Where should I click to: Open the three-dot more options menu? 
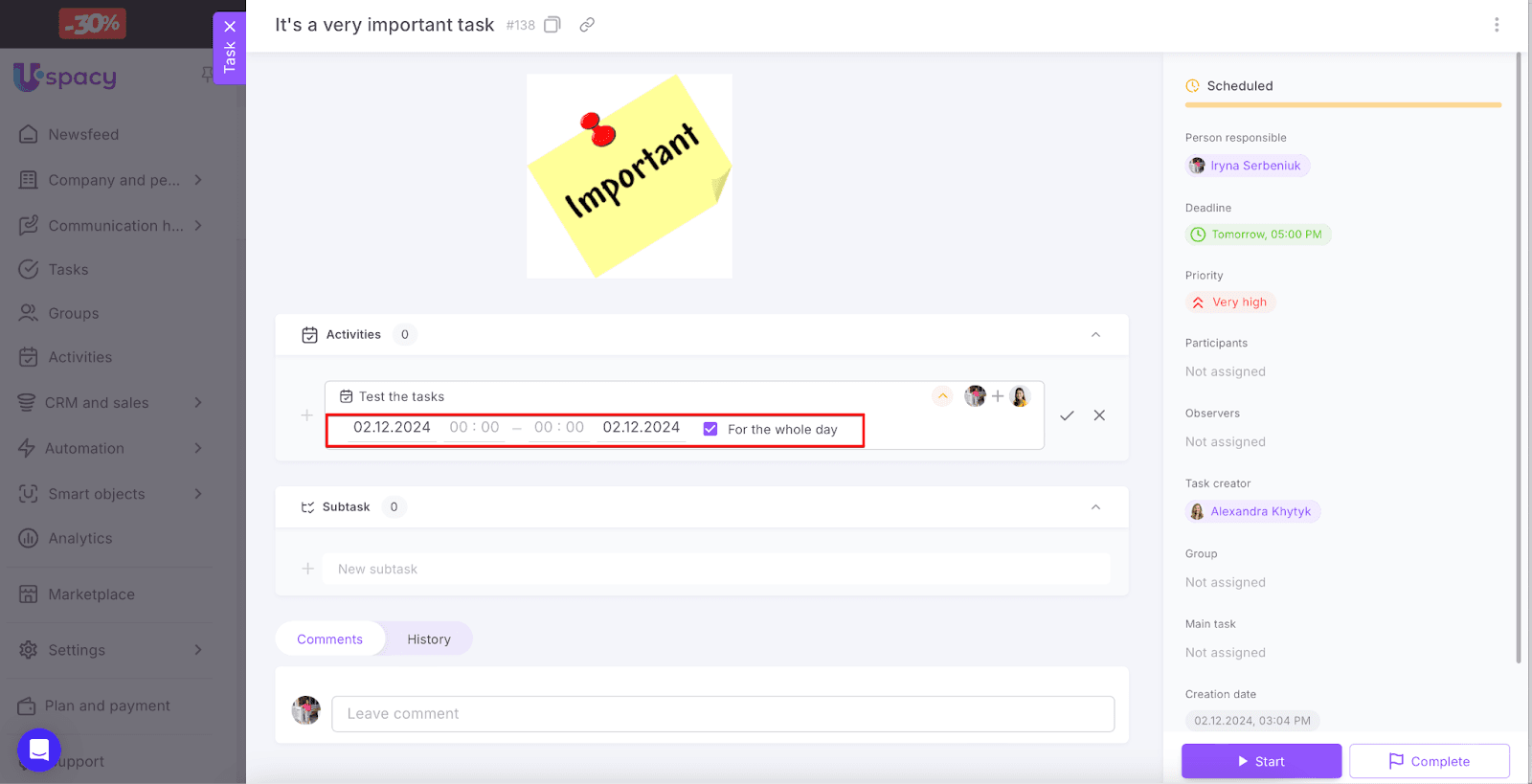(1496, 25)
